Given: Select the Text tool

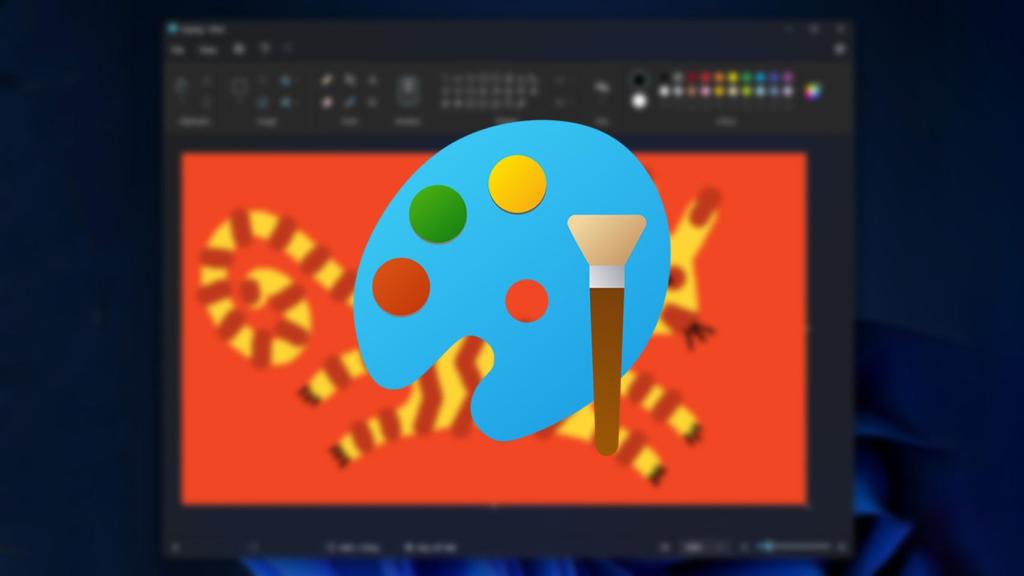Looking at the screenshot, I should click(x=372, y=80).
